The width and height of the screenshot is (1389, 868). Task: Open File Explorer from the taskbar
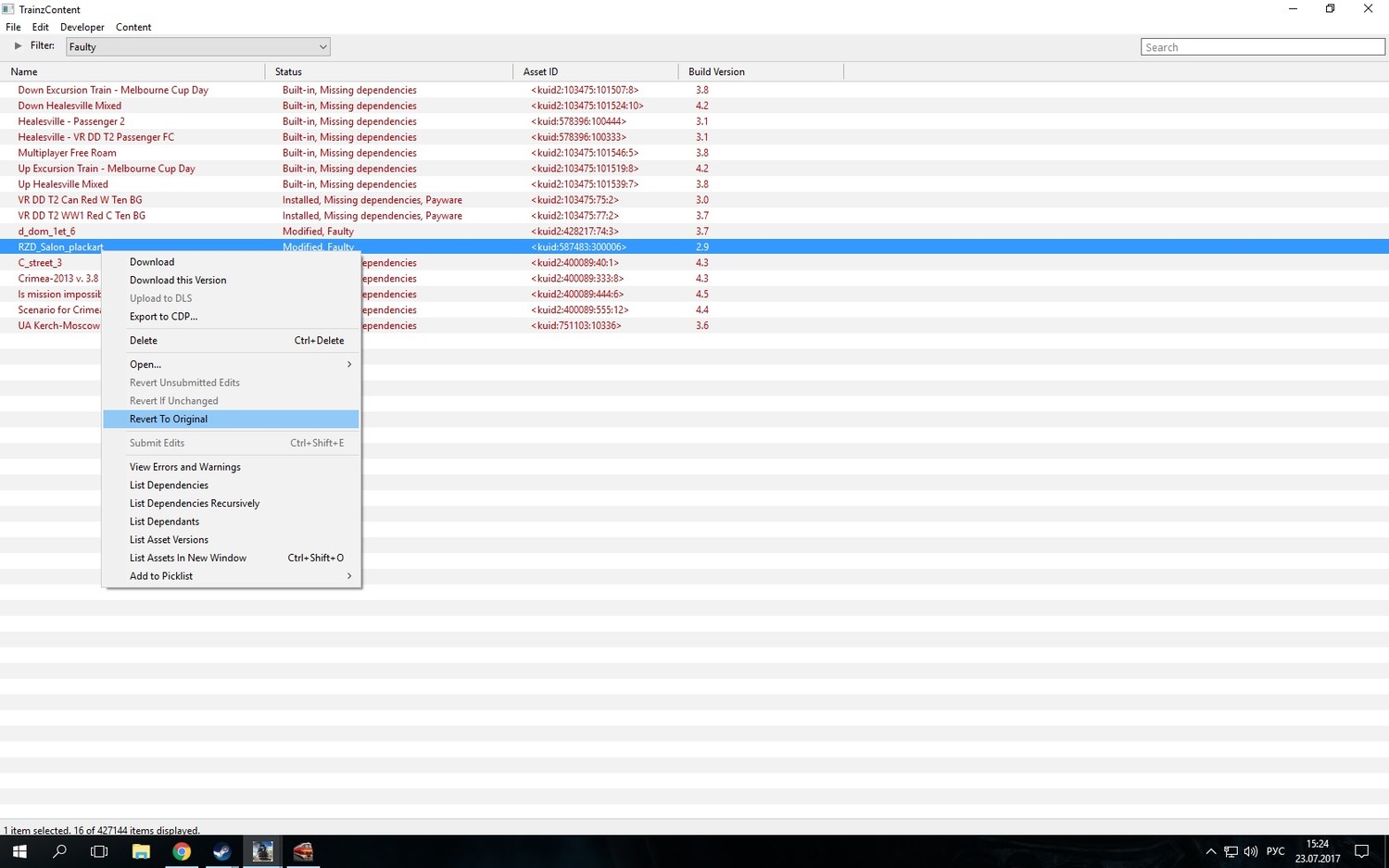coord(141,851)
